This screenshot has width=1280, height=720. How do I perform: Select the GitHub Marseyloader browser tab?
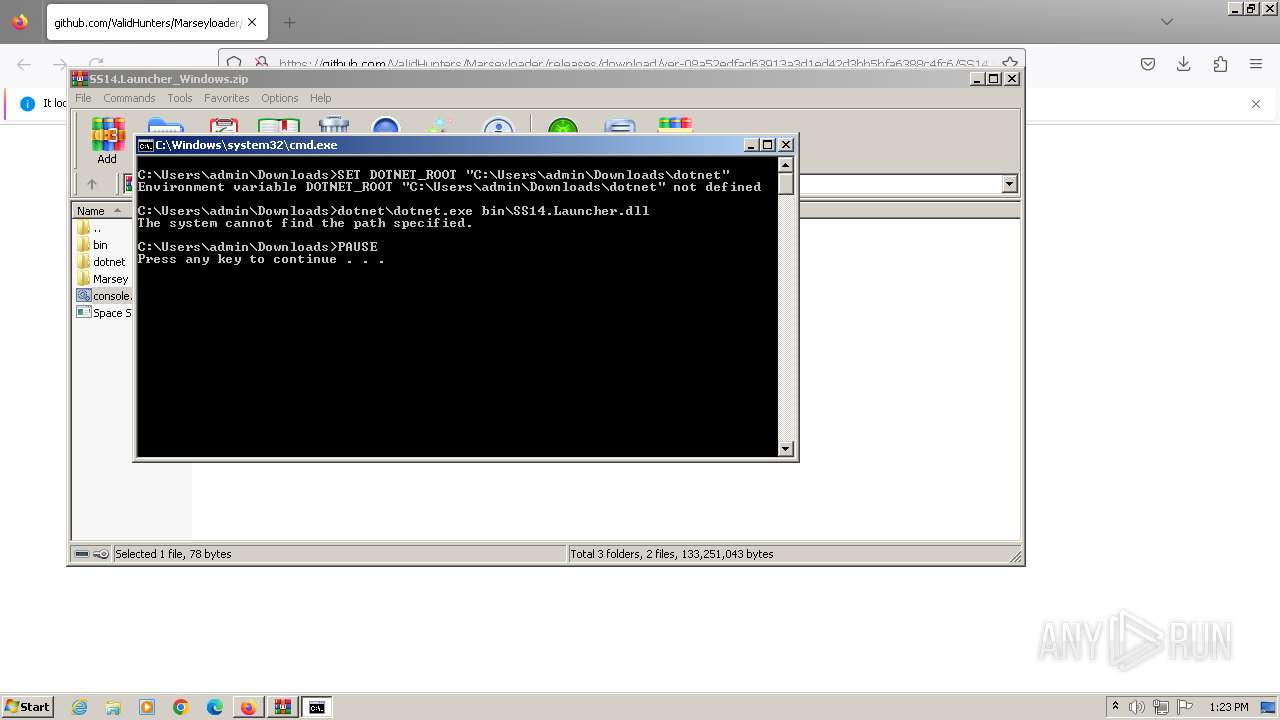tap(157, 22)
